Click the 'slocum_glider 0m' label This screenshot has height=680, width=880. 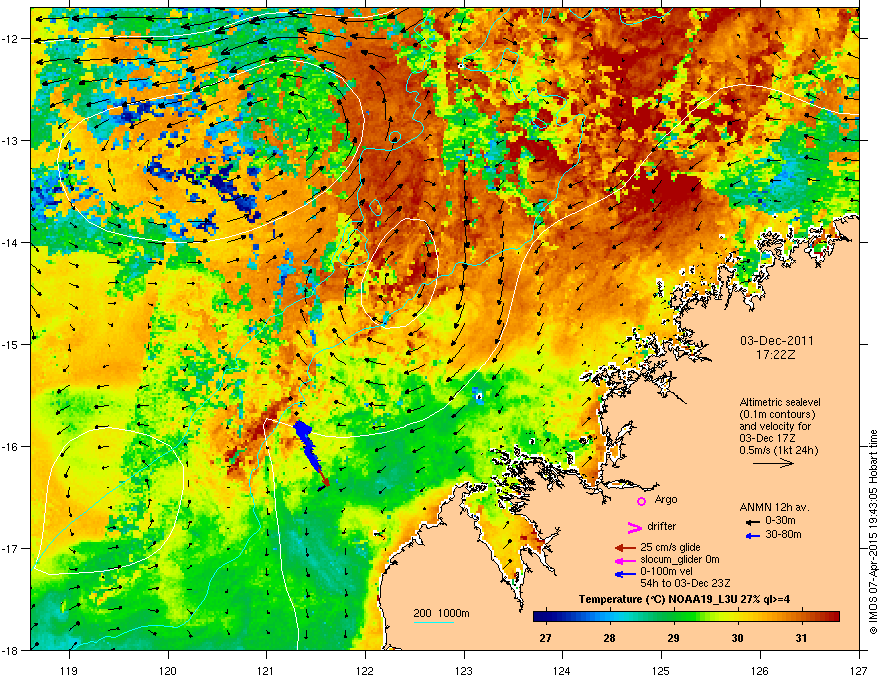(680, 559)
